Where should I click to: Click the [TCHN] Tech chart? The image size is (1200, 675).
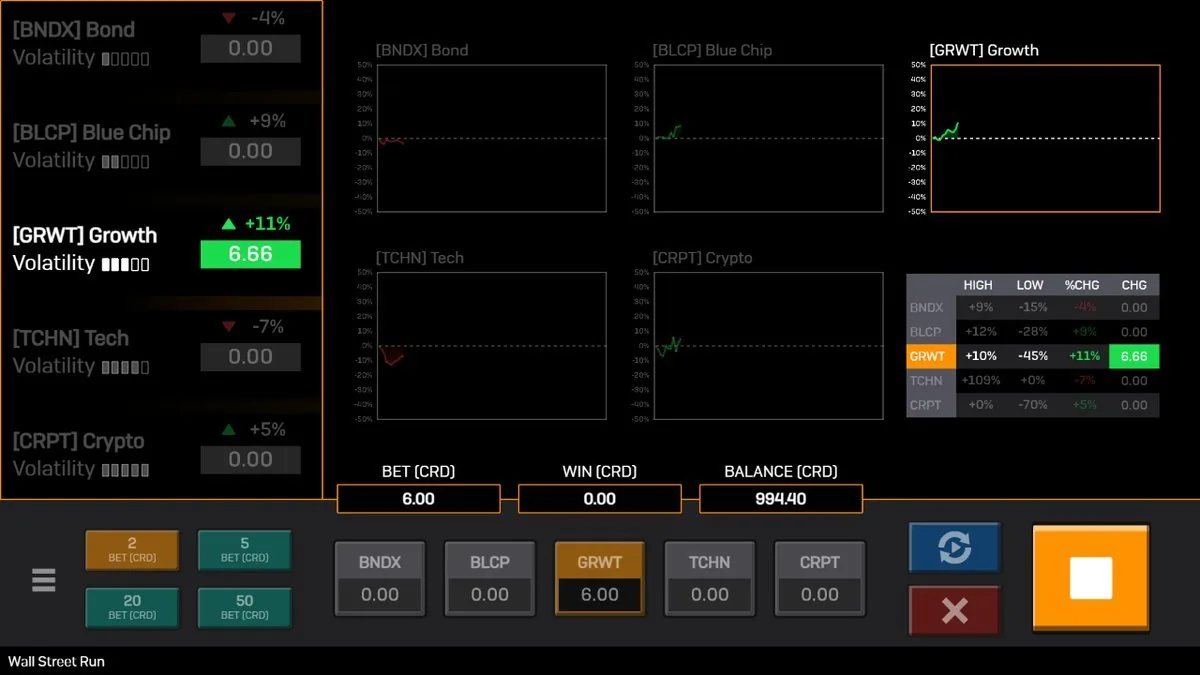click(x=491, y=346)
